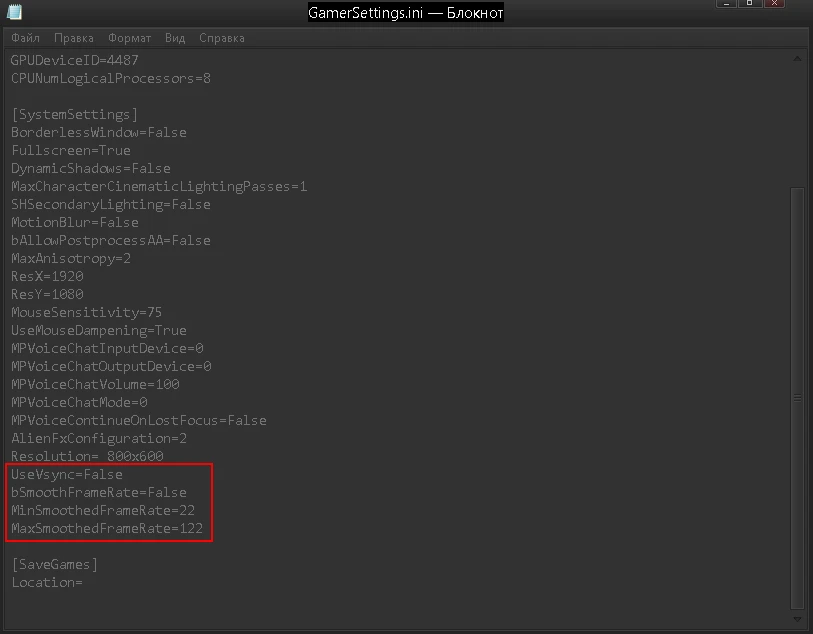This screenshot has width=813, height=634.
Task: Click the MinSmoothedFrameRate=22 line
Action: (103, 511)
